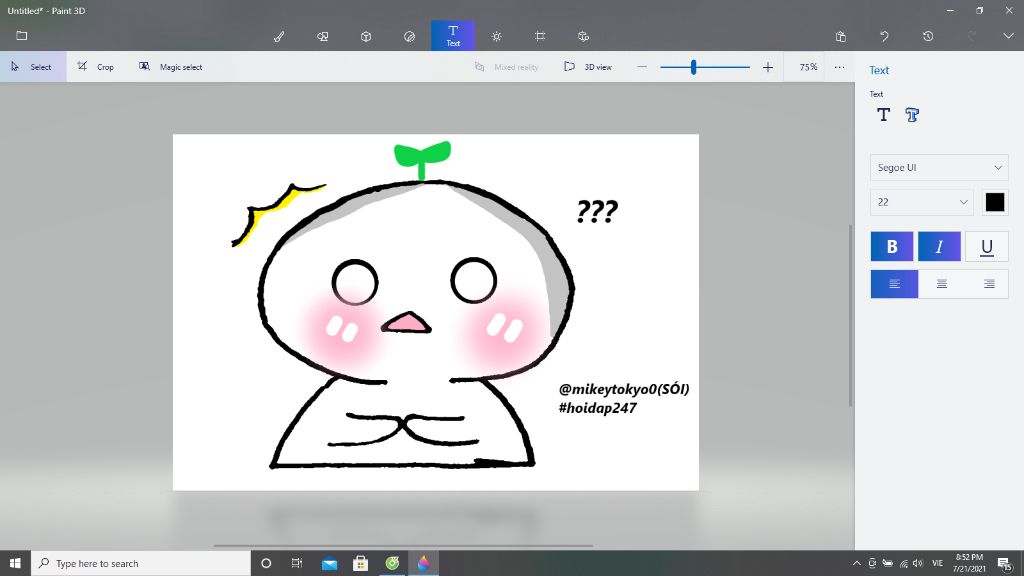
Task: Click the ??? text on canvas
Action: [597, 211]
